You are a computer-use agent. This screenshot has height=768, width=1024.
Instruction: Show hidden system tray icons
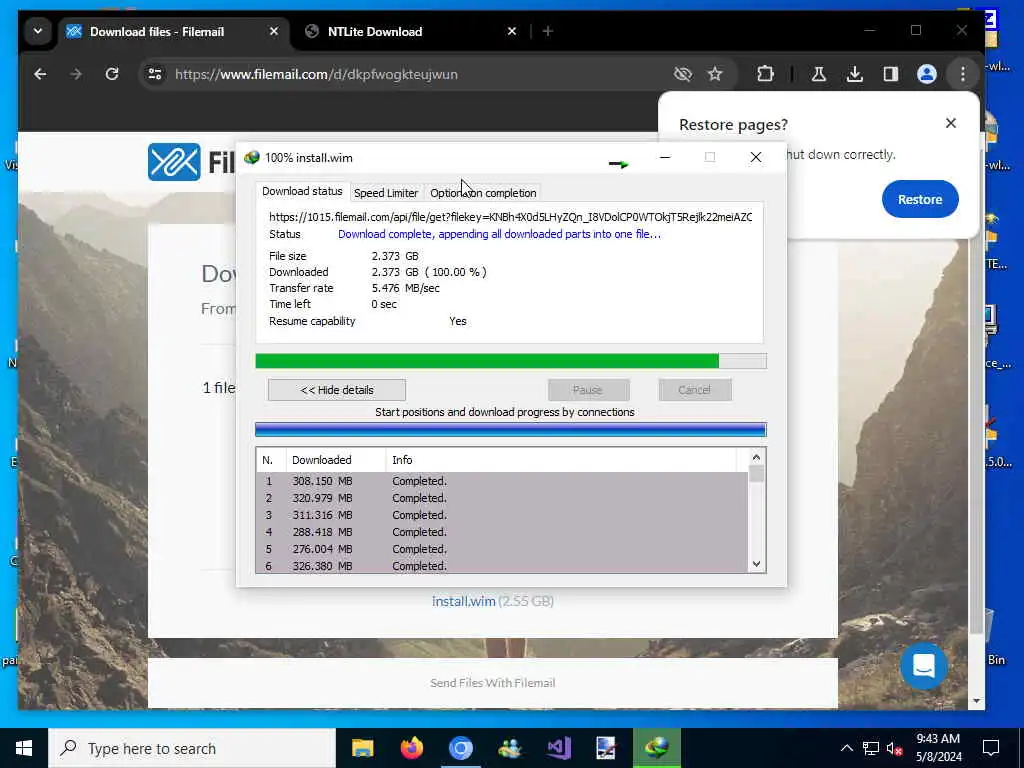pyautogui.click(x=846, y=748)
